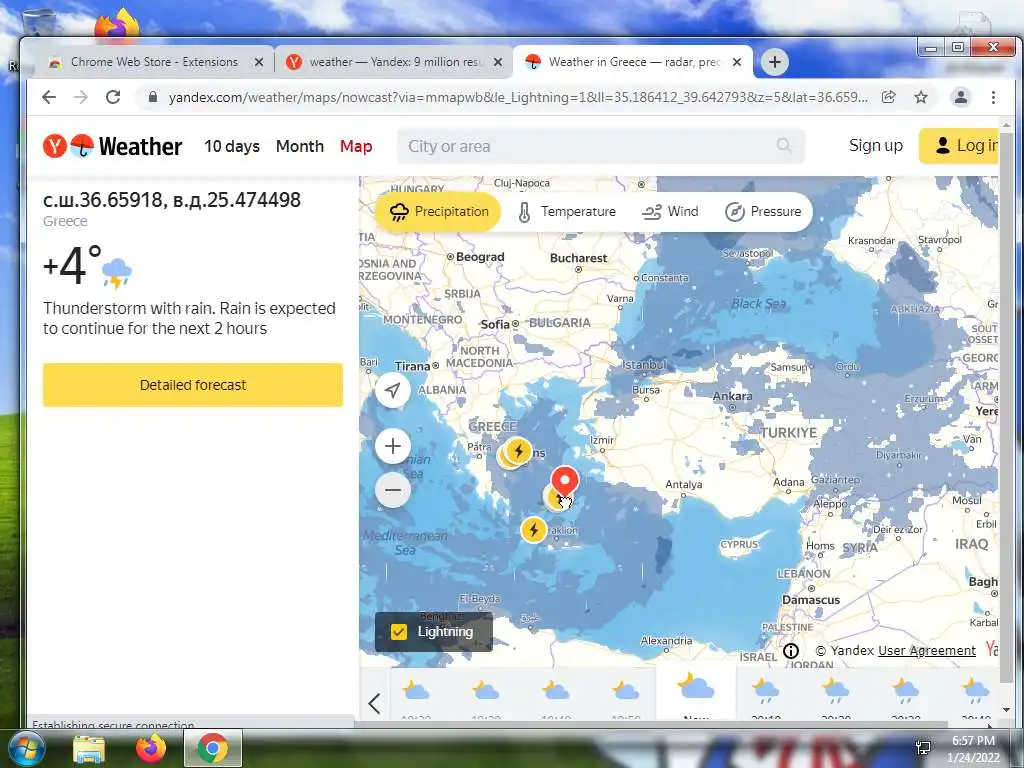This screenshot has height=768, width=1024.
Task: Open map info icon near copyright
Action: click(x=791, y=650)
